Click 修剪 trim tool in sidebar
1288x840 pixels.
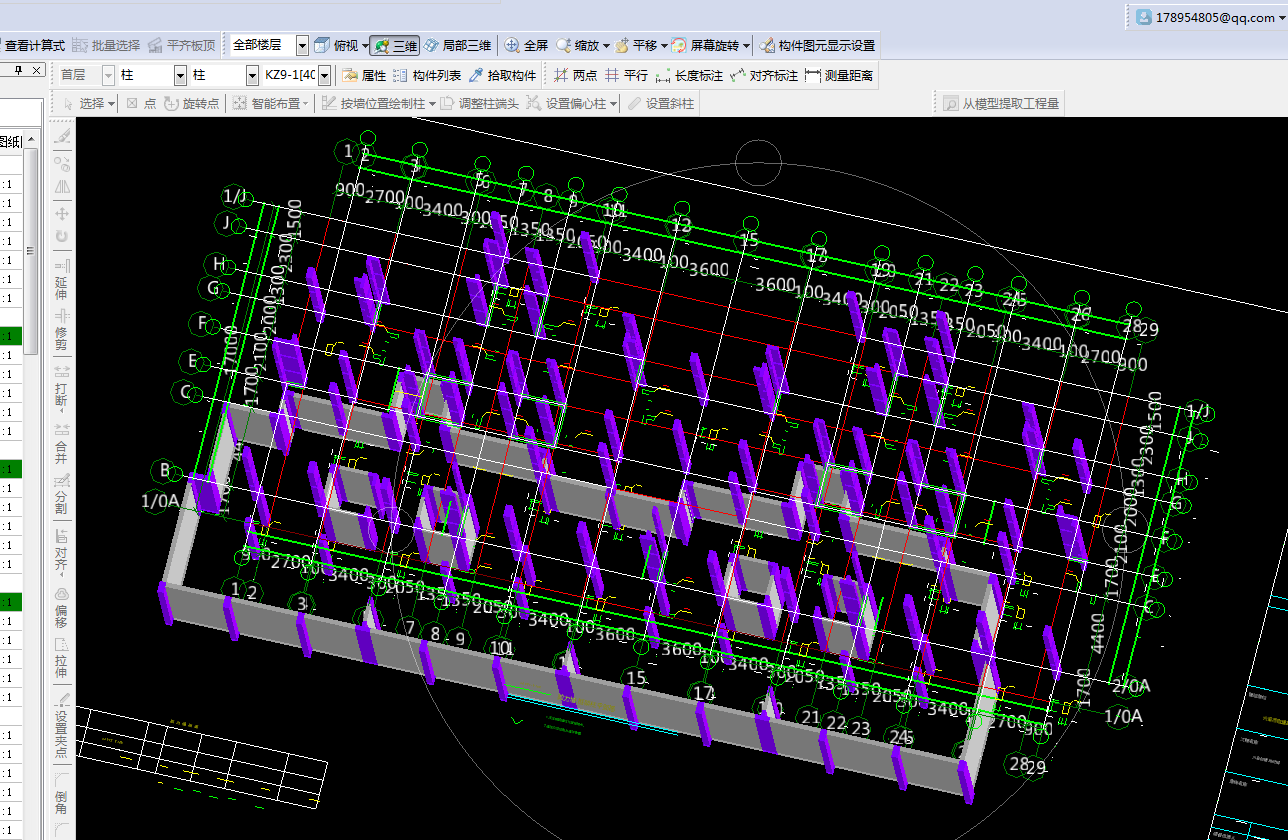click(61, 330)
